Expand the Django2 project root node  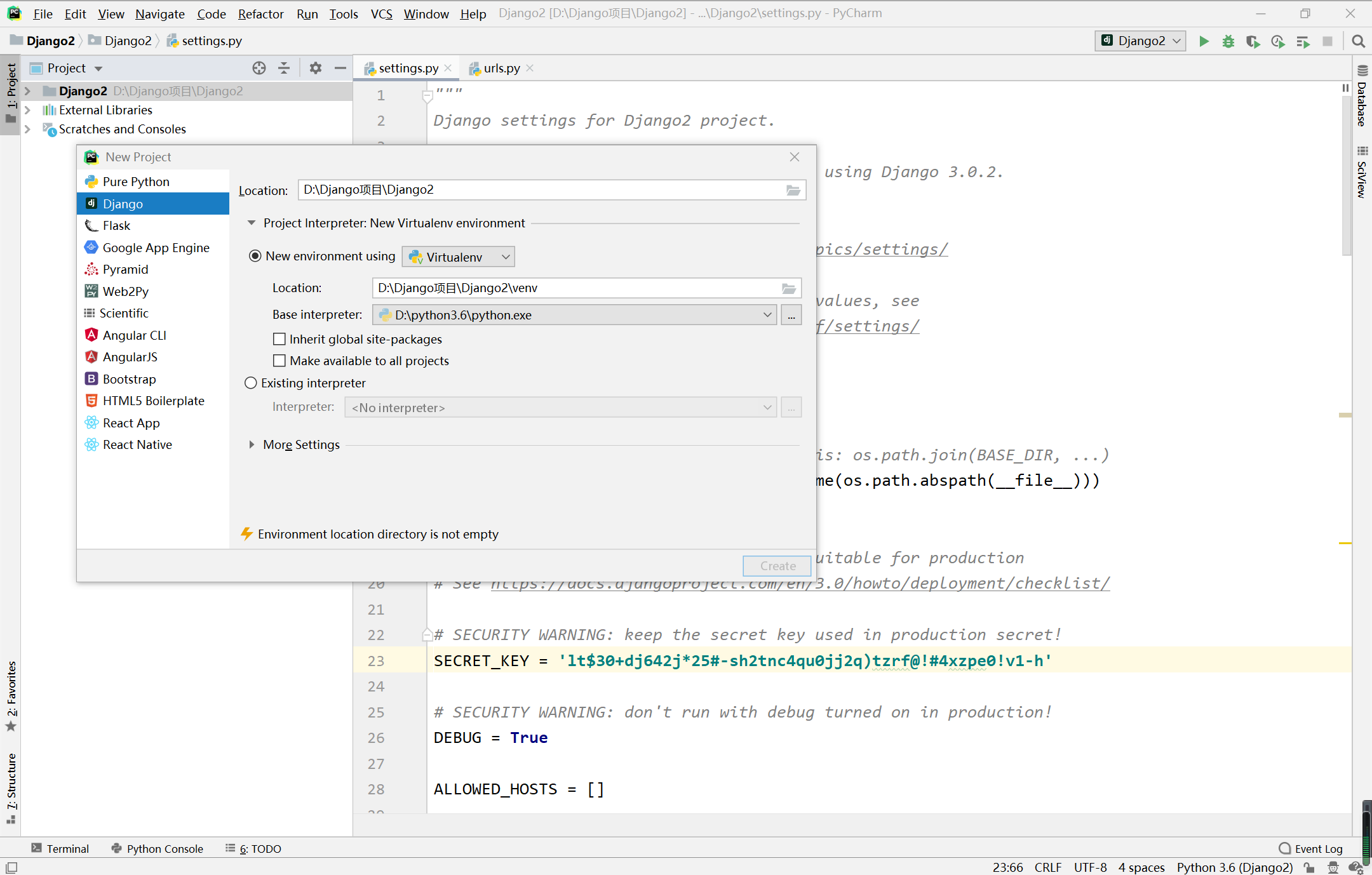click(27, 91)
